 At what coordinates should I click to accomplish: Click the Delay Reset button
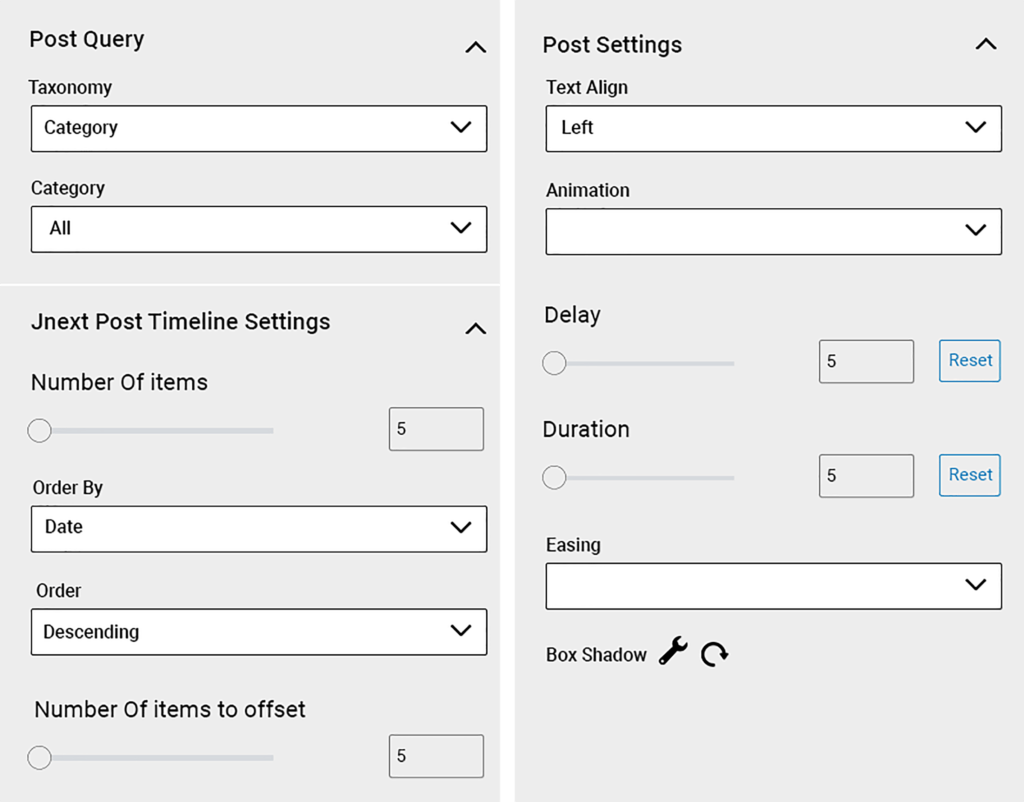970,361
